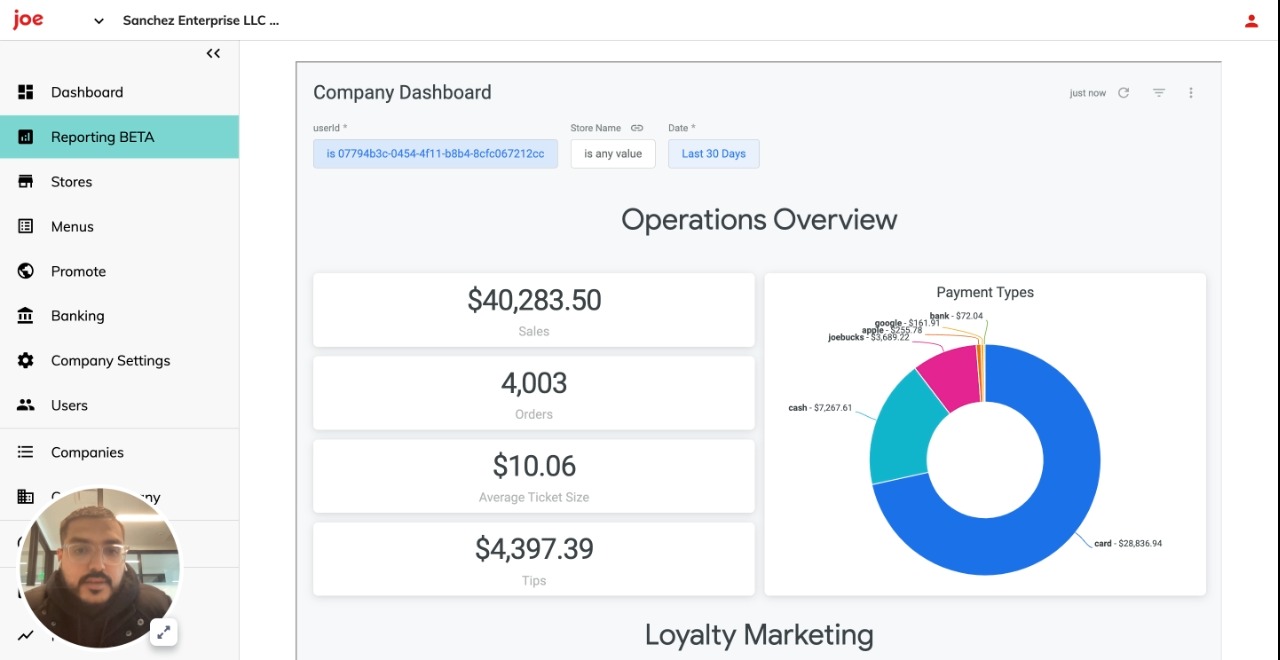Click the joe logo
The height and width of the screenshot is (660, 1280).
[x=28, y=20]
